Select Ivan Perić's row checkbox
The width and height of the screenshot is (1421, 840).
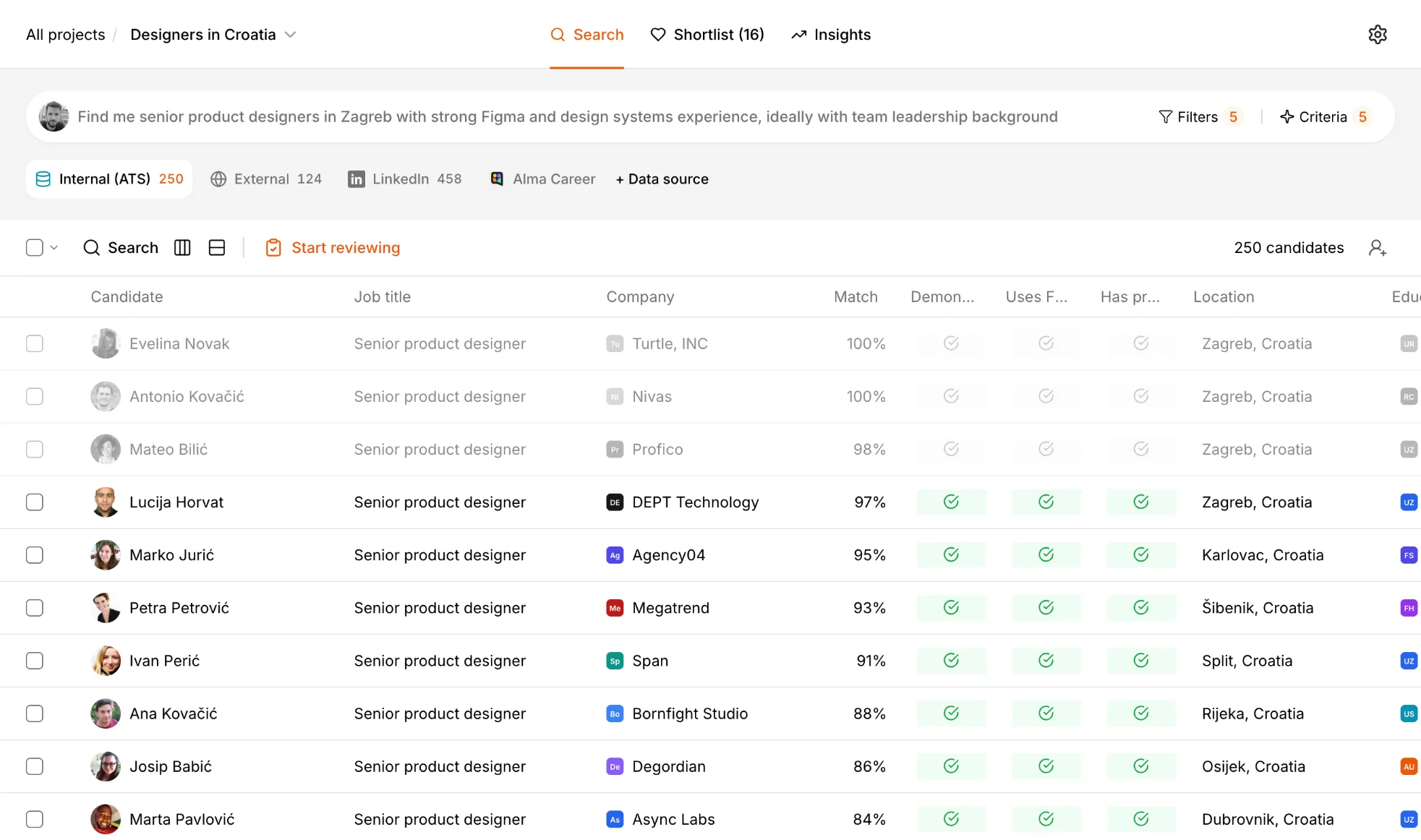click(x=35, y=660)
